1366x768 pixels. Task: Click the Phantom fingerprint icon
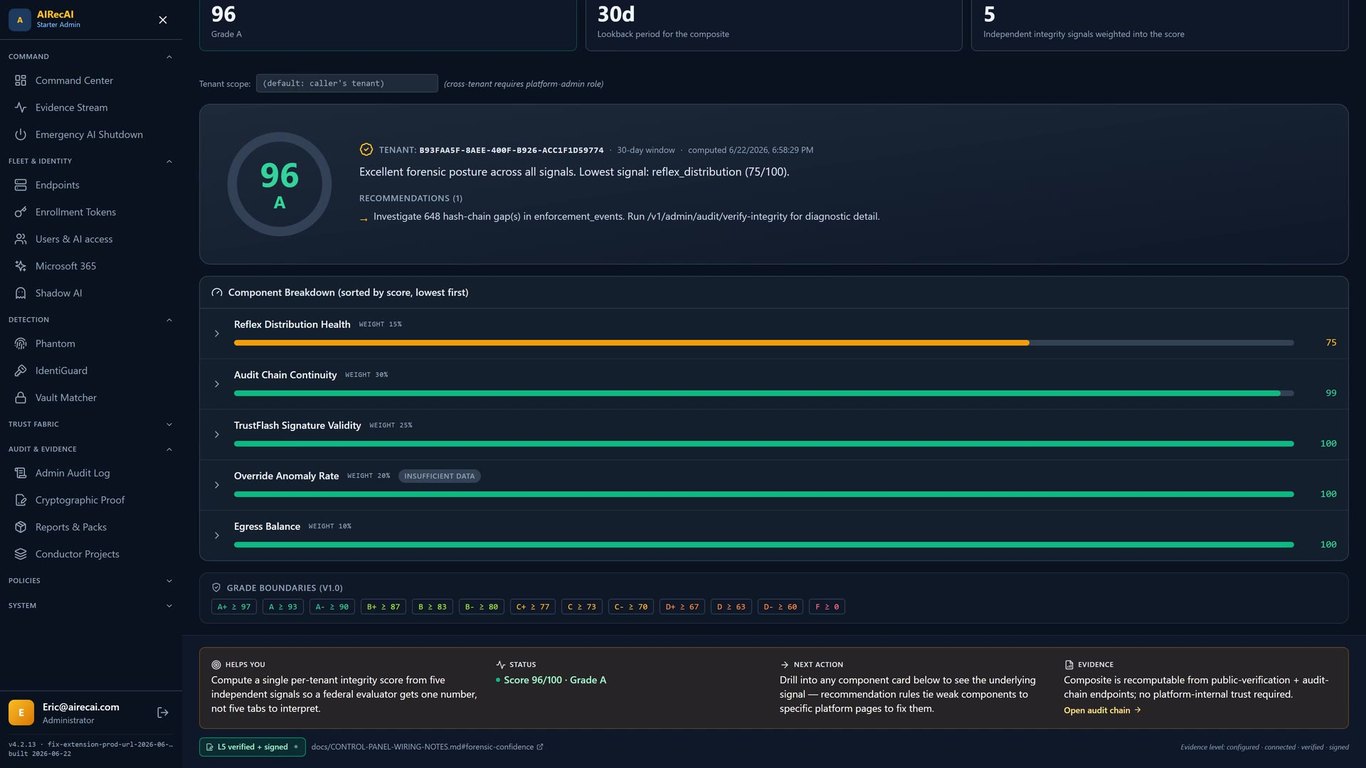pyautogui.click(x=20, y=343)
